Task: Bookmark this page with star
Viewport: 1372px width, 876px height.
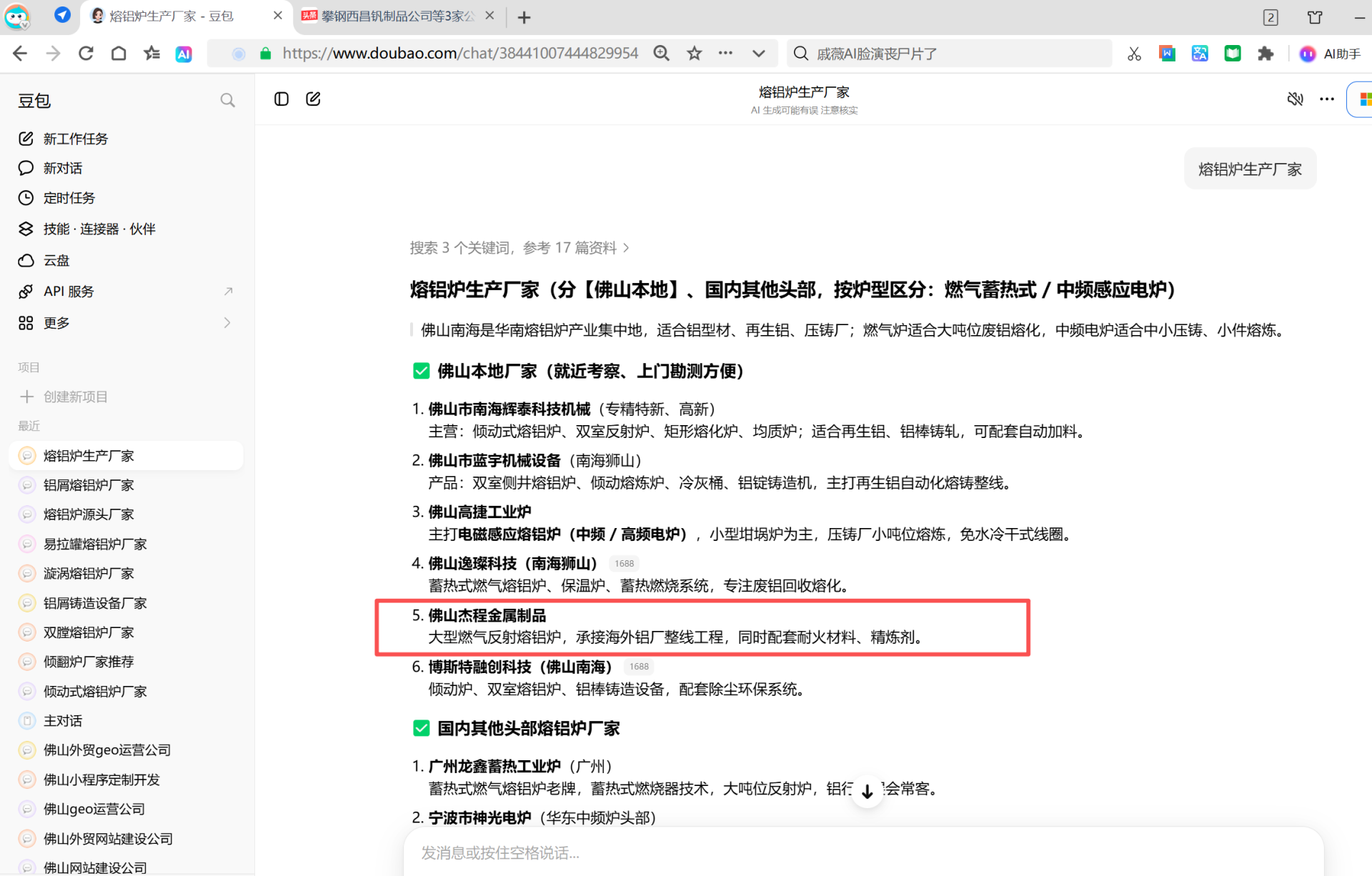Action: [x=694, y=54]
